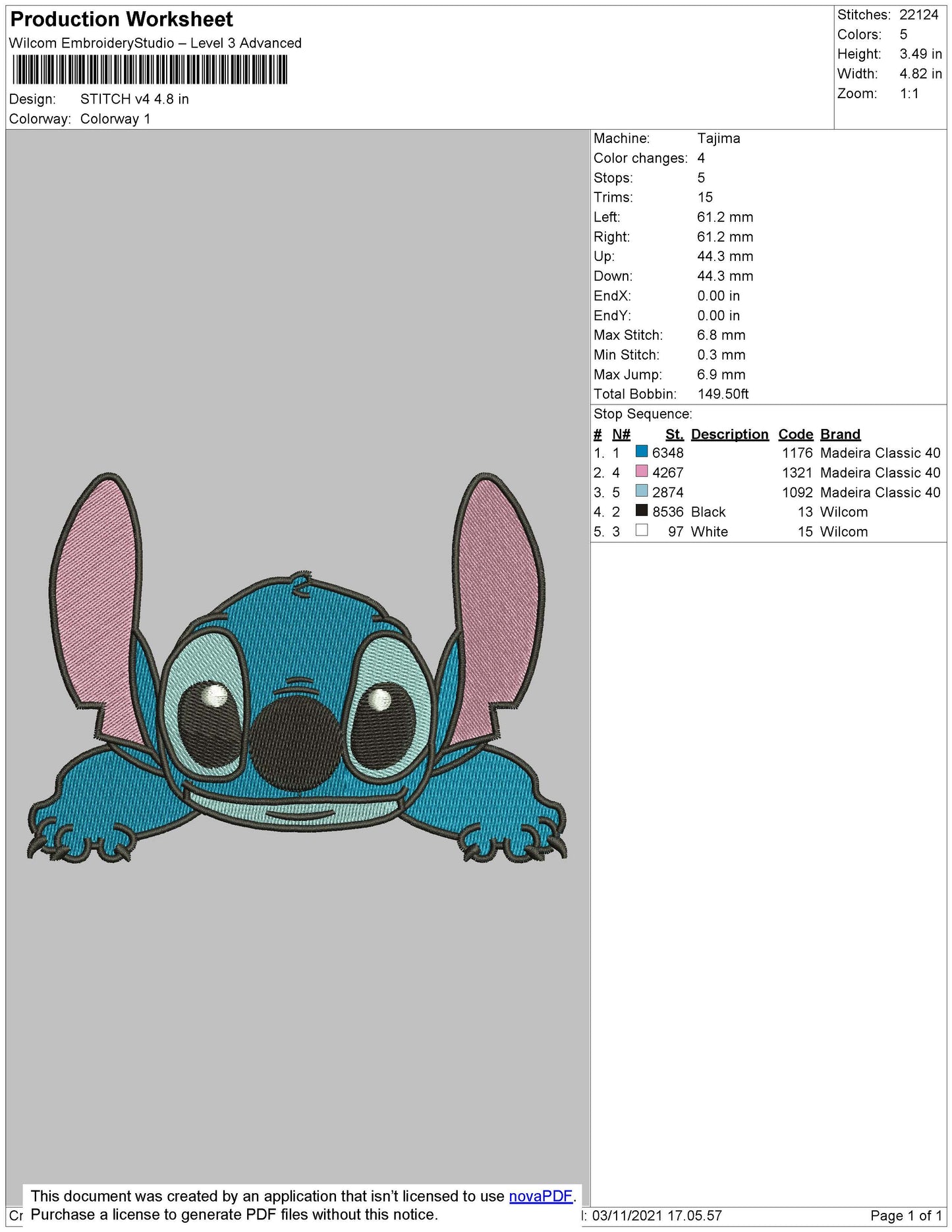Click Left value '61.2 mm'
Image resolution: width=952 pixels, height=1232 pixels.
[725, 217]
